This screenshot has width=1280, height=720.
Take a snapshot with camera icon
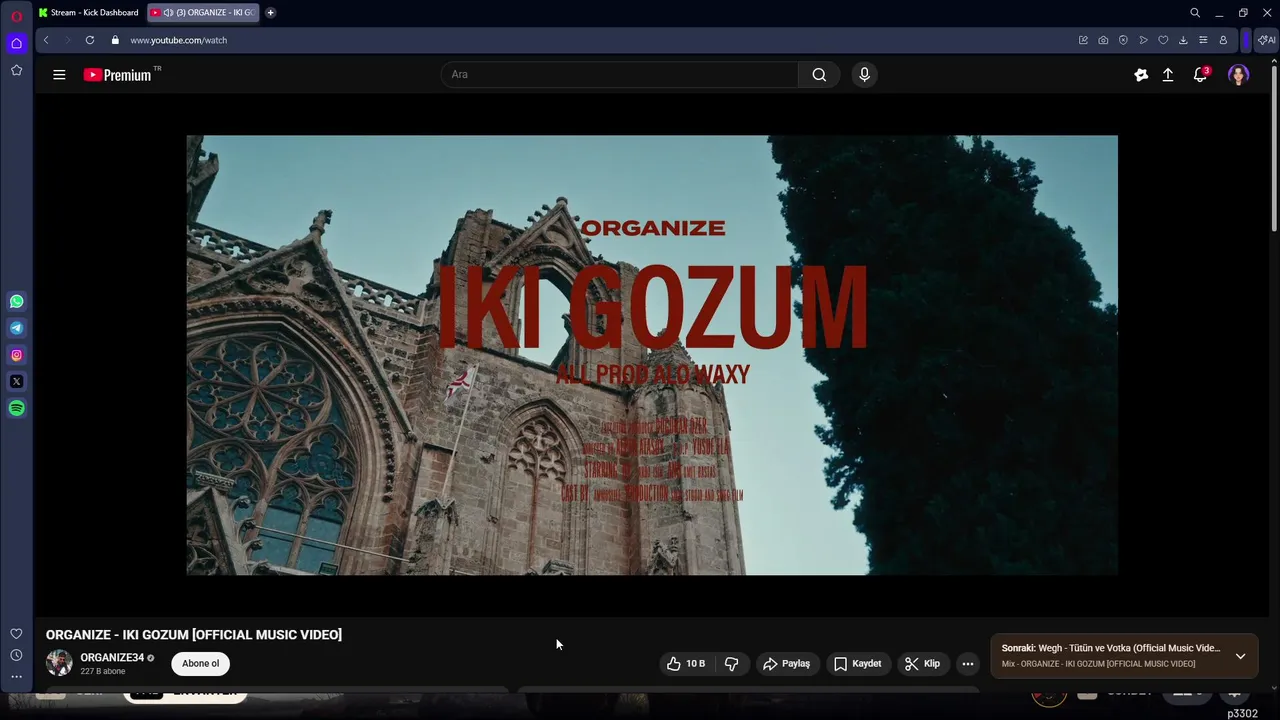[x=1103, y=40]
